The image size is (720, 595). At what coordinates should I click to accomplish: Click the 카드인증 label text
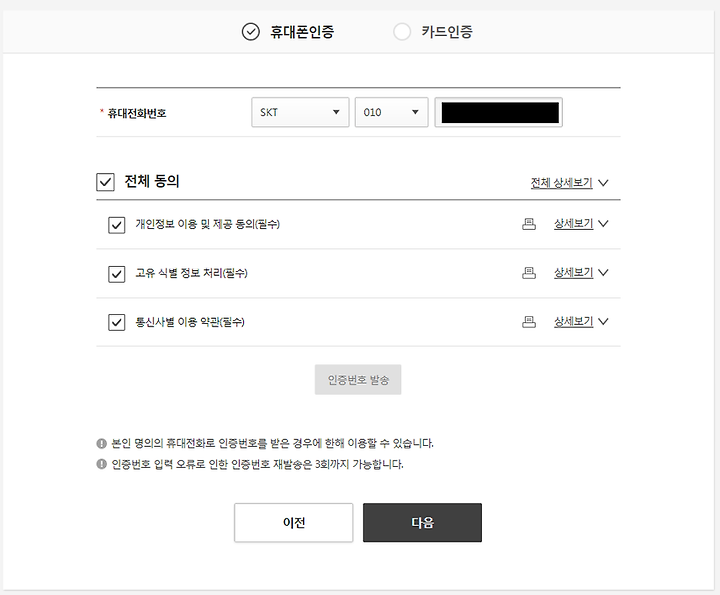tap(447, 32)
